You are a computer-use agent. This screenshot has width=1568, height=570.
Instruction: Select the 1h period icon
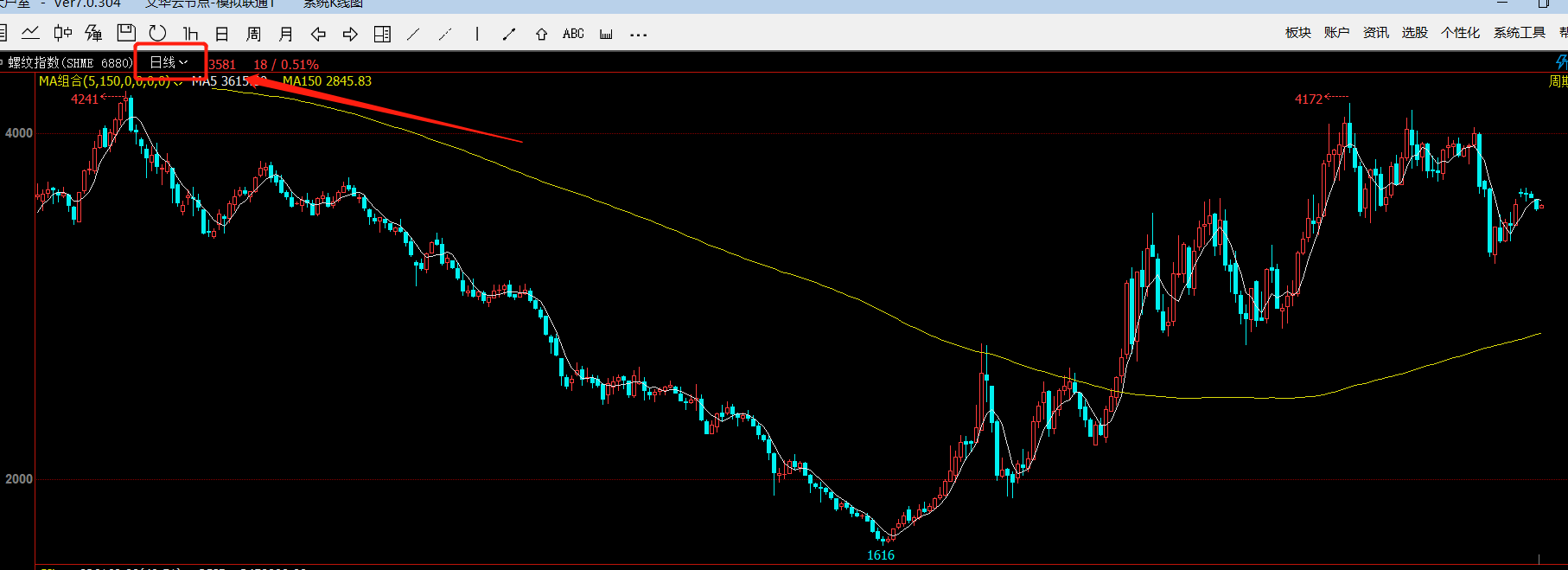[190, 34]
